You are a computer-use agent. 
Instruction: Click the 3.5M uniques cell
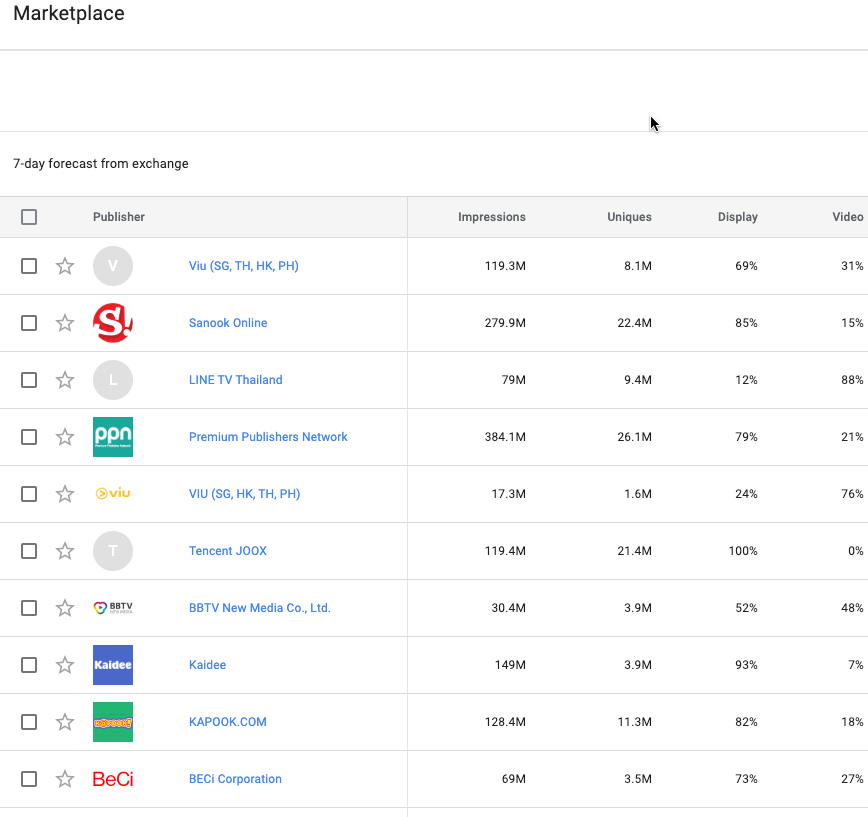638,779
